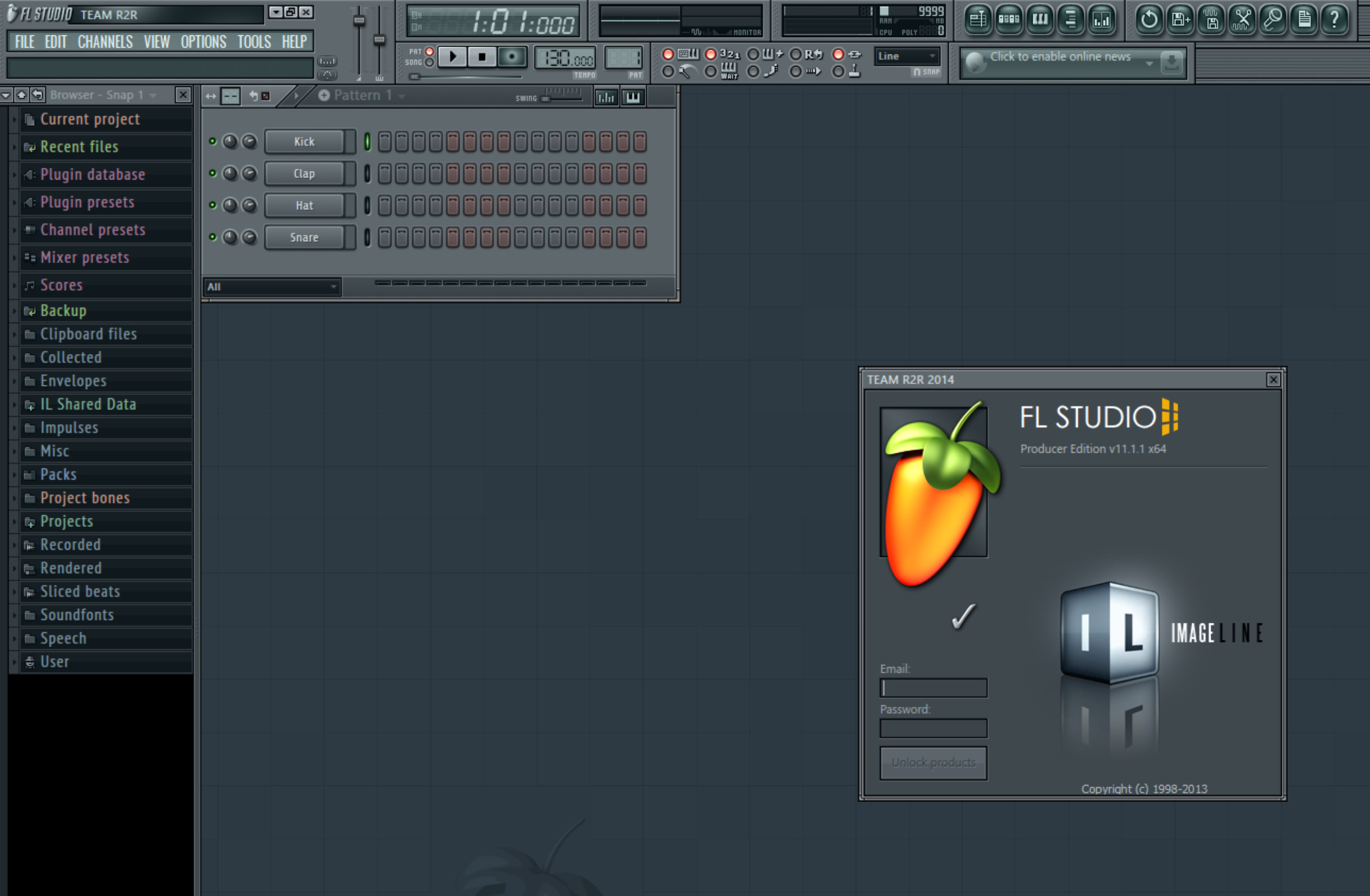The width and height of the screenshot is (1370, 896).
Task: Show the step sequencer window icon
Action: (1009, 19)
